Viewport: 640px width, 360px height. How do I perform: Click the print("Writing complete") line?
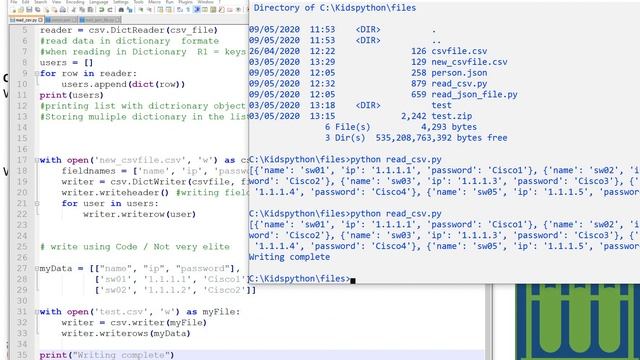tap(107, 355)
